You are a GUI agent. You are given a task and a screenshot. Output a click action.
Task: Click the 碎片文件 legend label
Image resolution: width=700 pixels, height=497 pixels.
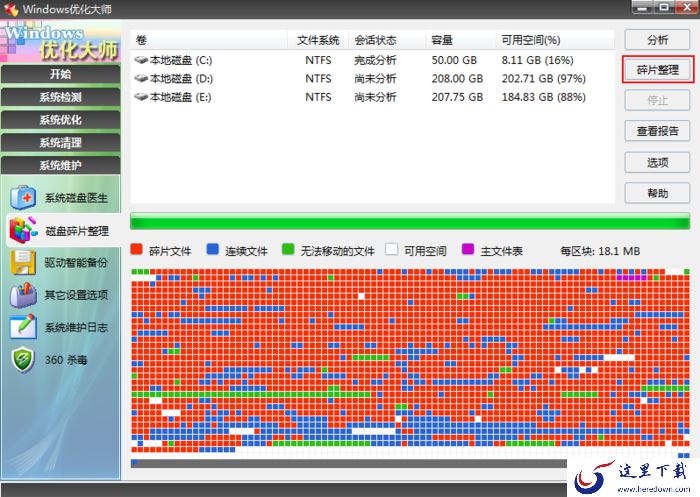[x=170, y=251]
